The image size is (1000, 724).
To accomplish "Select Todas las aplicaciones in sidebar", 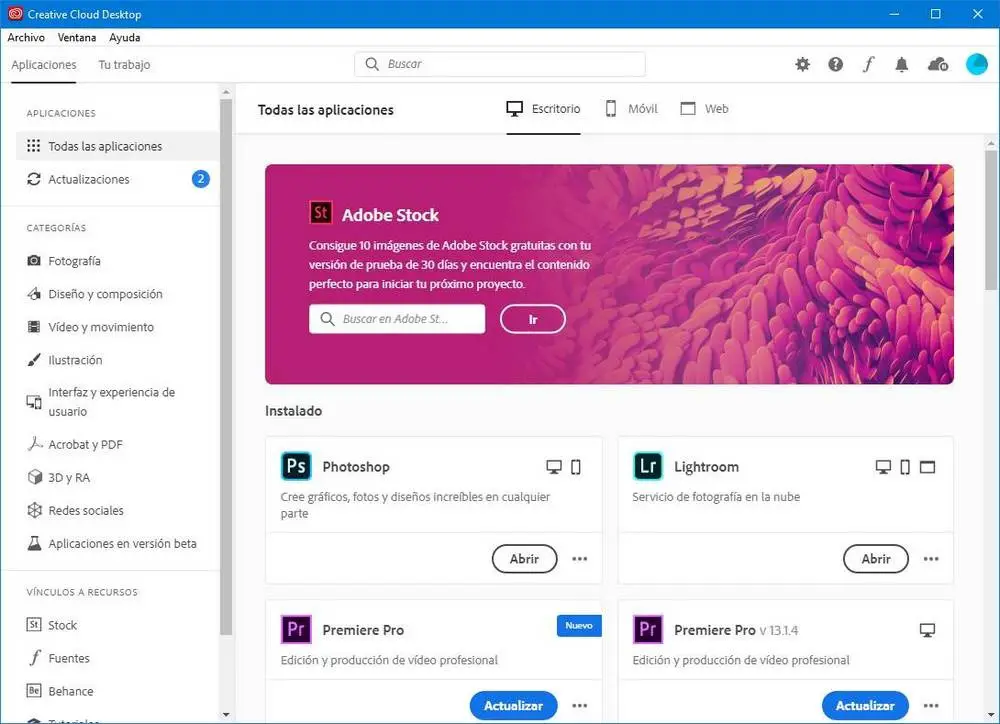I will pyautogui.click(x=117, y=146).
